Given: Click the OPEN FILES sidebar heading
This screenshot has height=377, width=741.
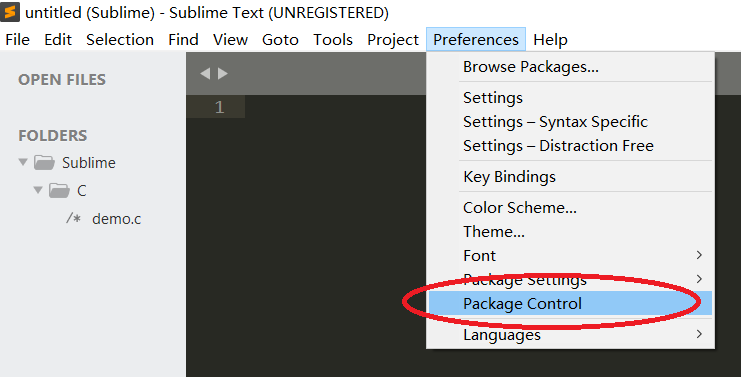Looking at the screenshot, I should point(62,80).
